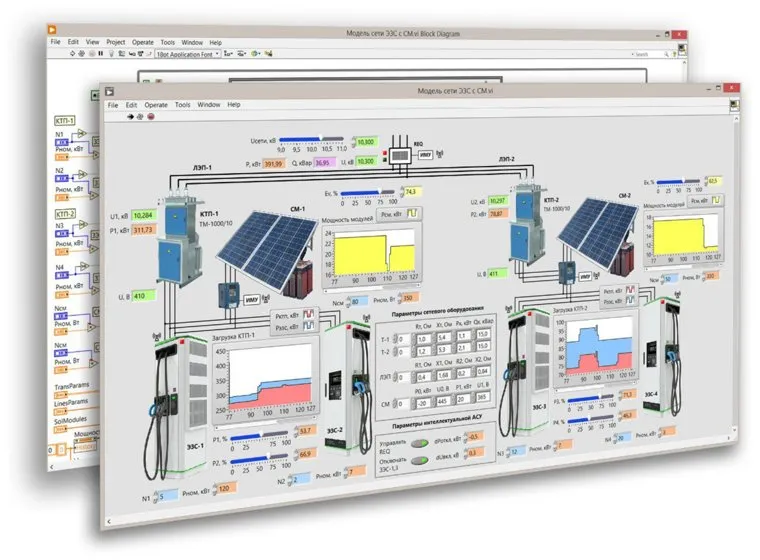Open the Project menu in Block Diagram window
The width and height of the screenshot is (760, 560).
tap(117, 43)
